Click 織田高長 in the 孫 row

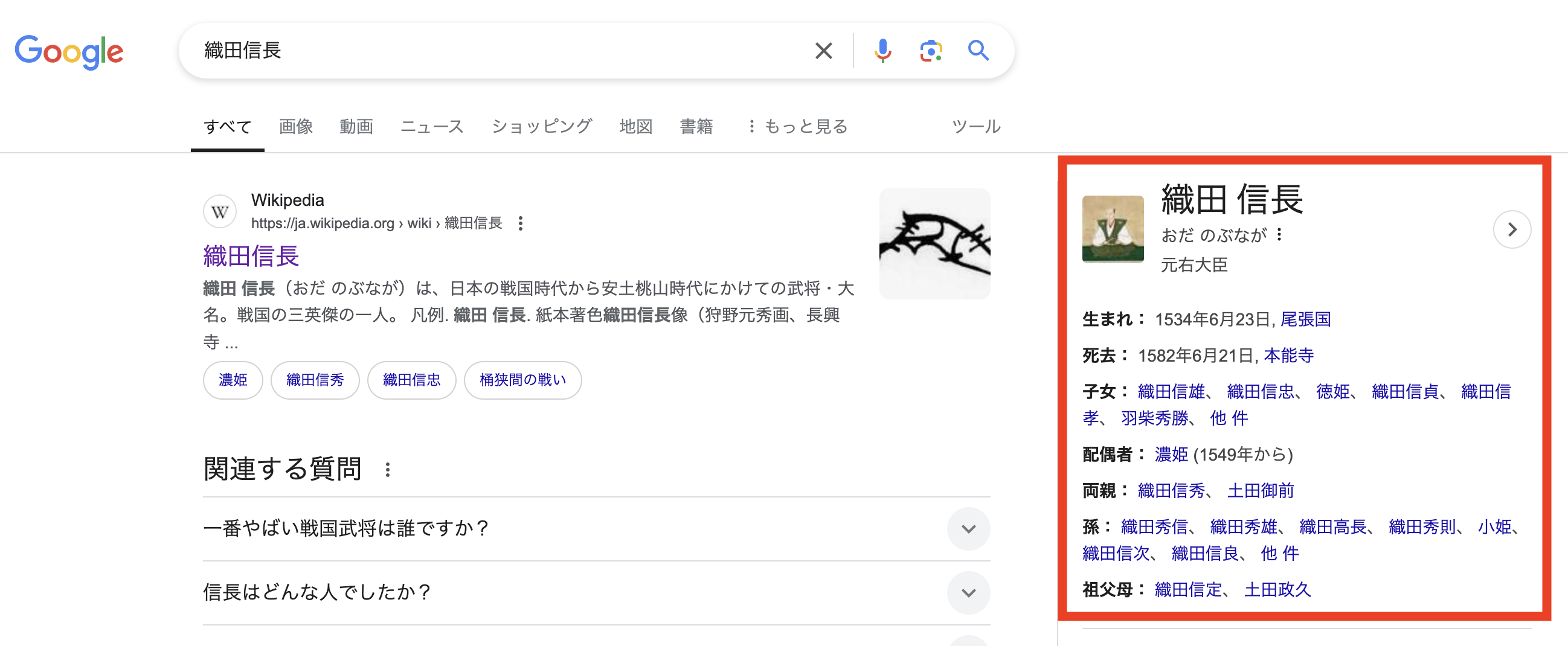tap(1333, 527)
